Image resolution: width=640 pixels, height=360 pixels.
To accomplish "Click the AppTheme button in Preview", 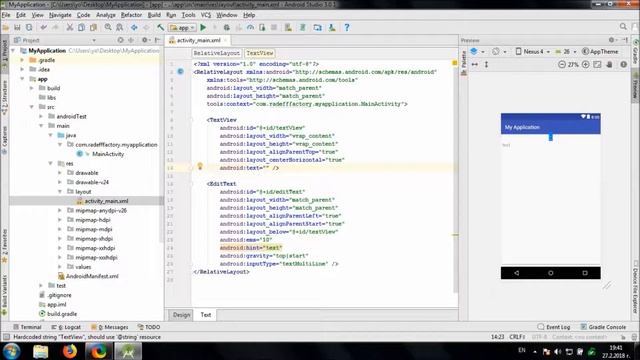I will click(x=600, y=52).
